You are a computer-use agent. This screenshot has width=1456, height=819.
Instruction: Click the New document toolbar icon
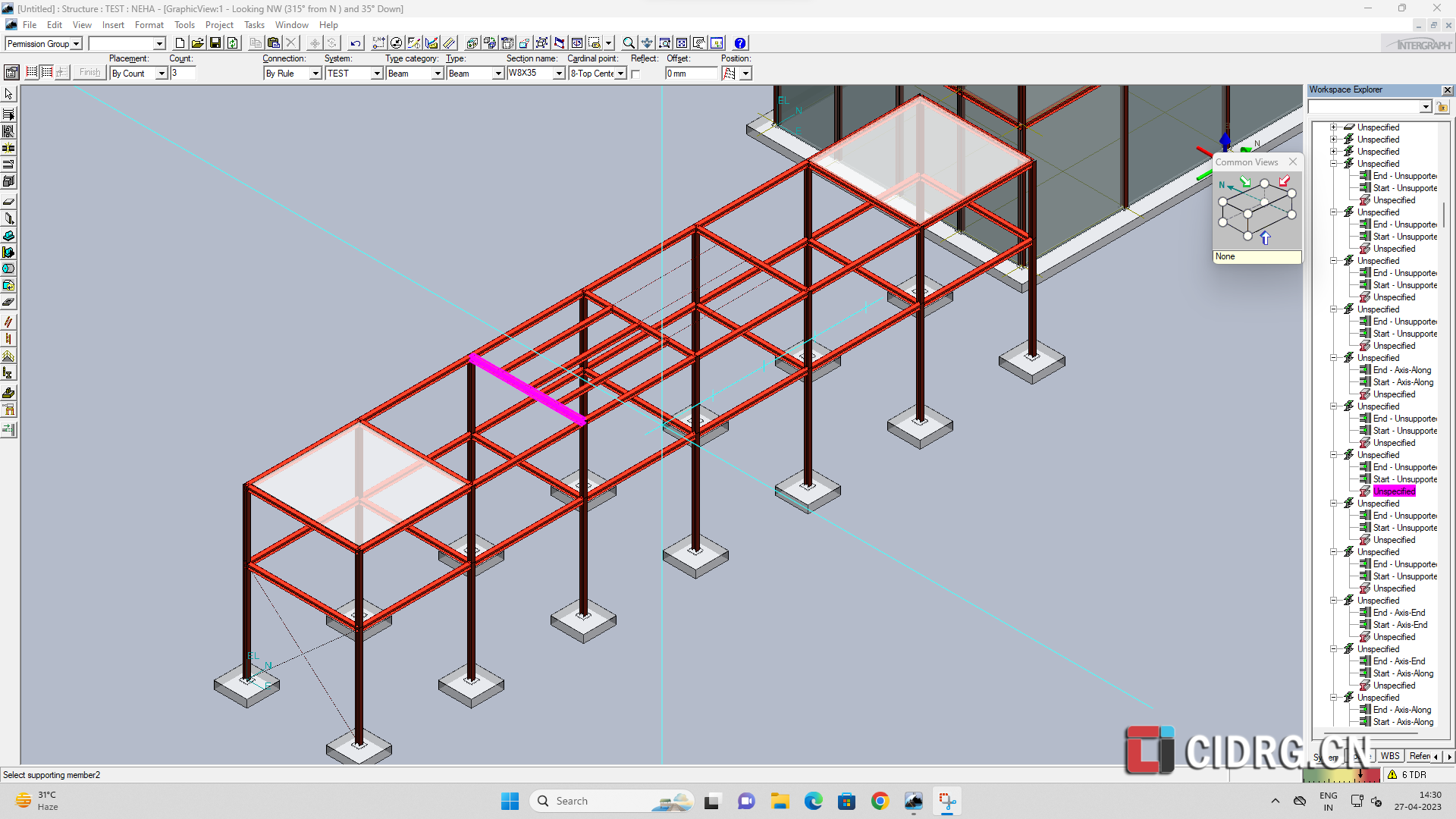pyautogui.click(x=180, y=43)
